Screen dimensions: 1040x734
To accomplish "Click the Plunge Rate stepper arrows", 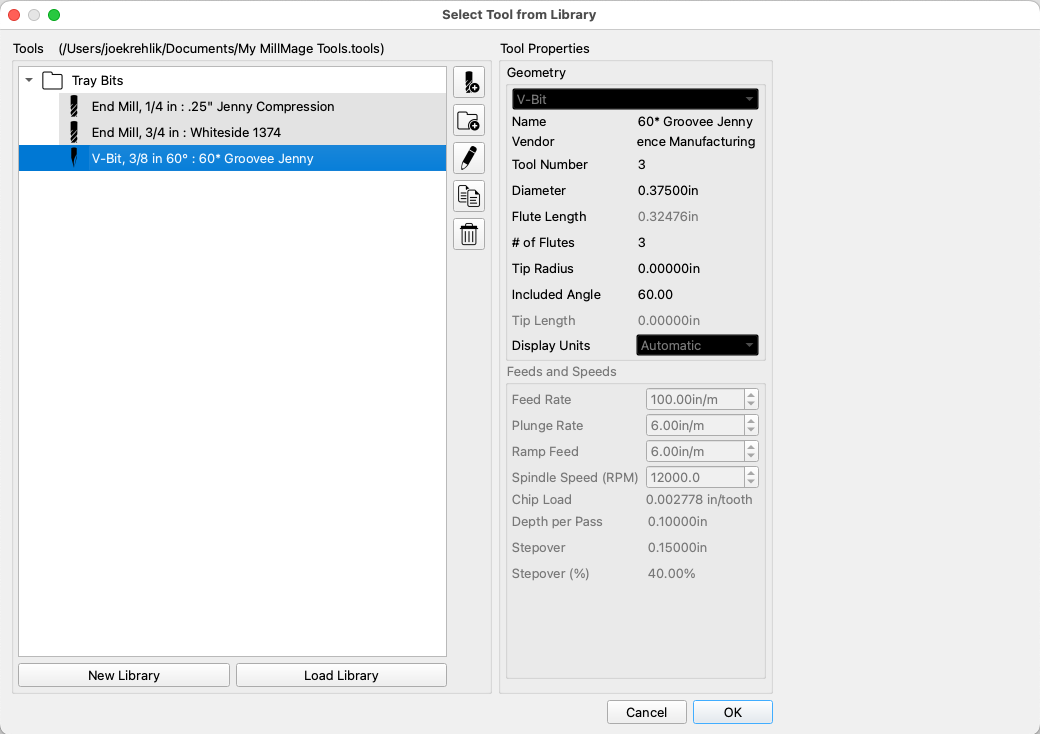I will [751, 425].
